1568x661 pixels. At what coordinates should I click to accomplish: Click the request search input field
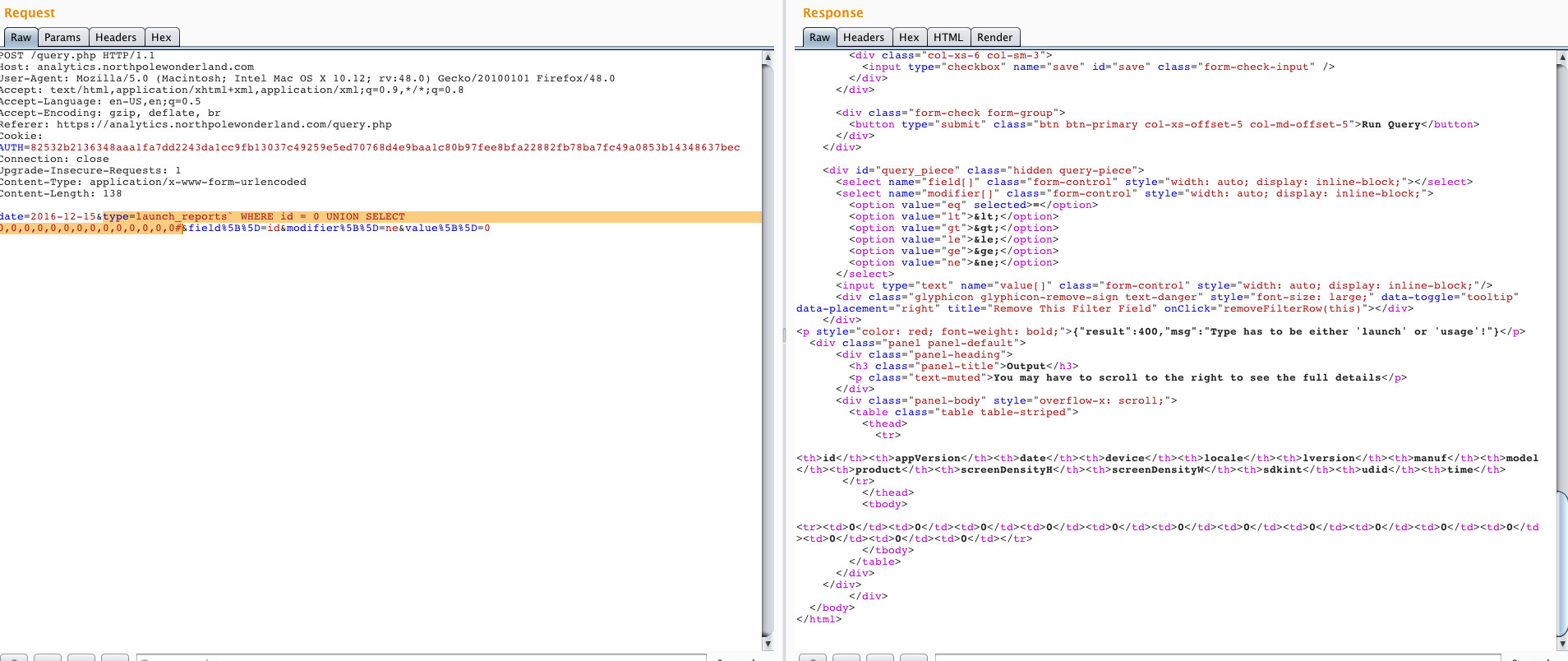(x=421, y=658)
